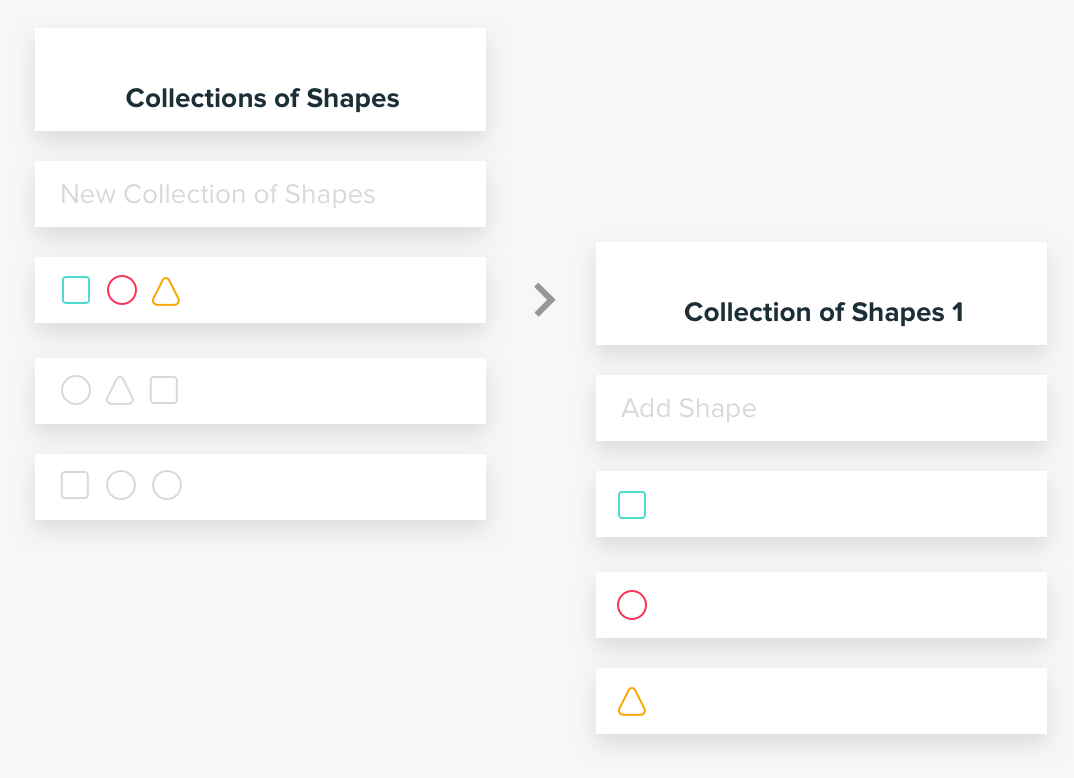Click orange triangle icon in detail list

click(x=632, y=702)
